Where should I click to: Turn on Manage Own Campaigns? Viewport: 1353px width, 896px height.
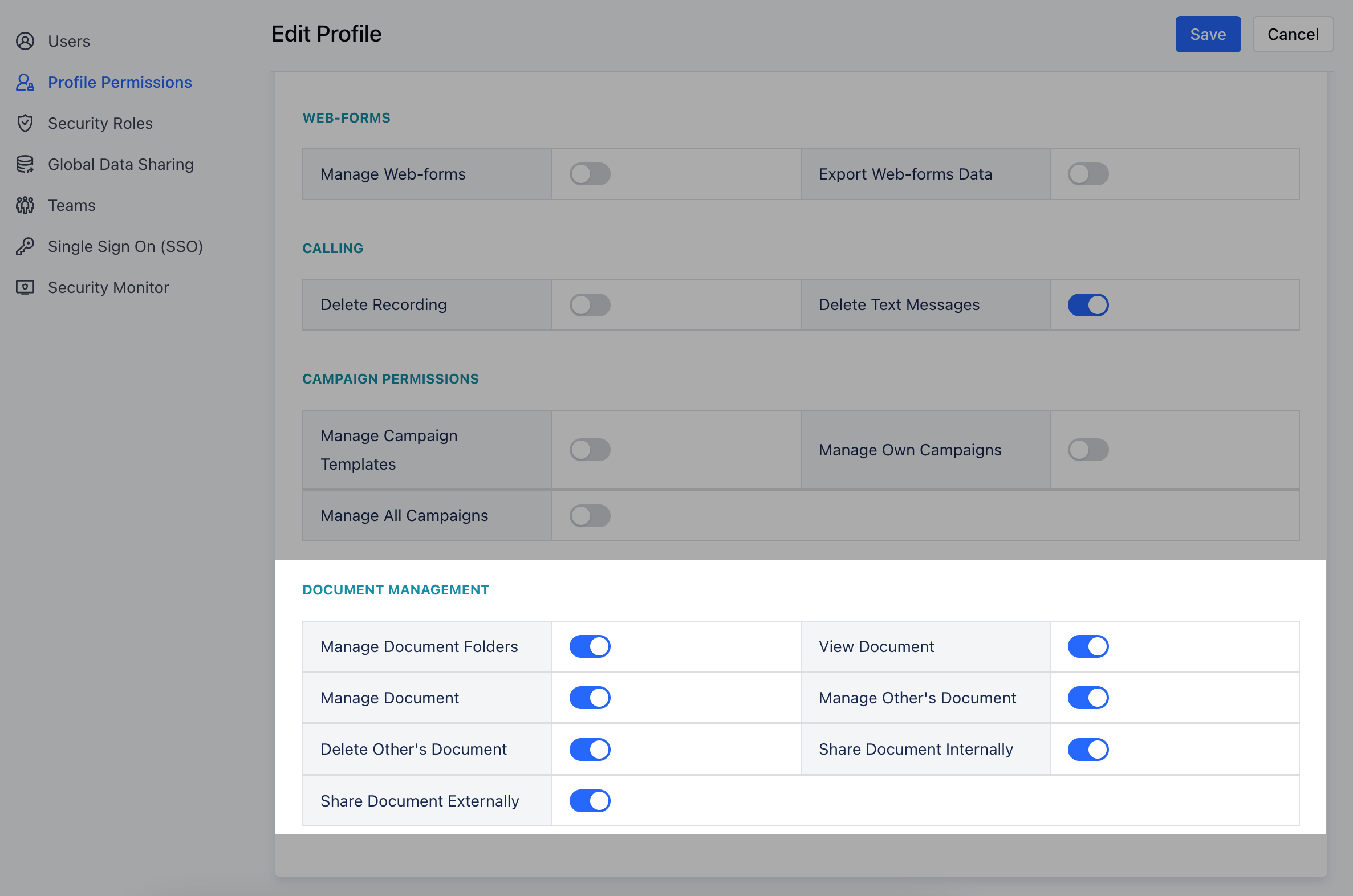1088,449
